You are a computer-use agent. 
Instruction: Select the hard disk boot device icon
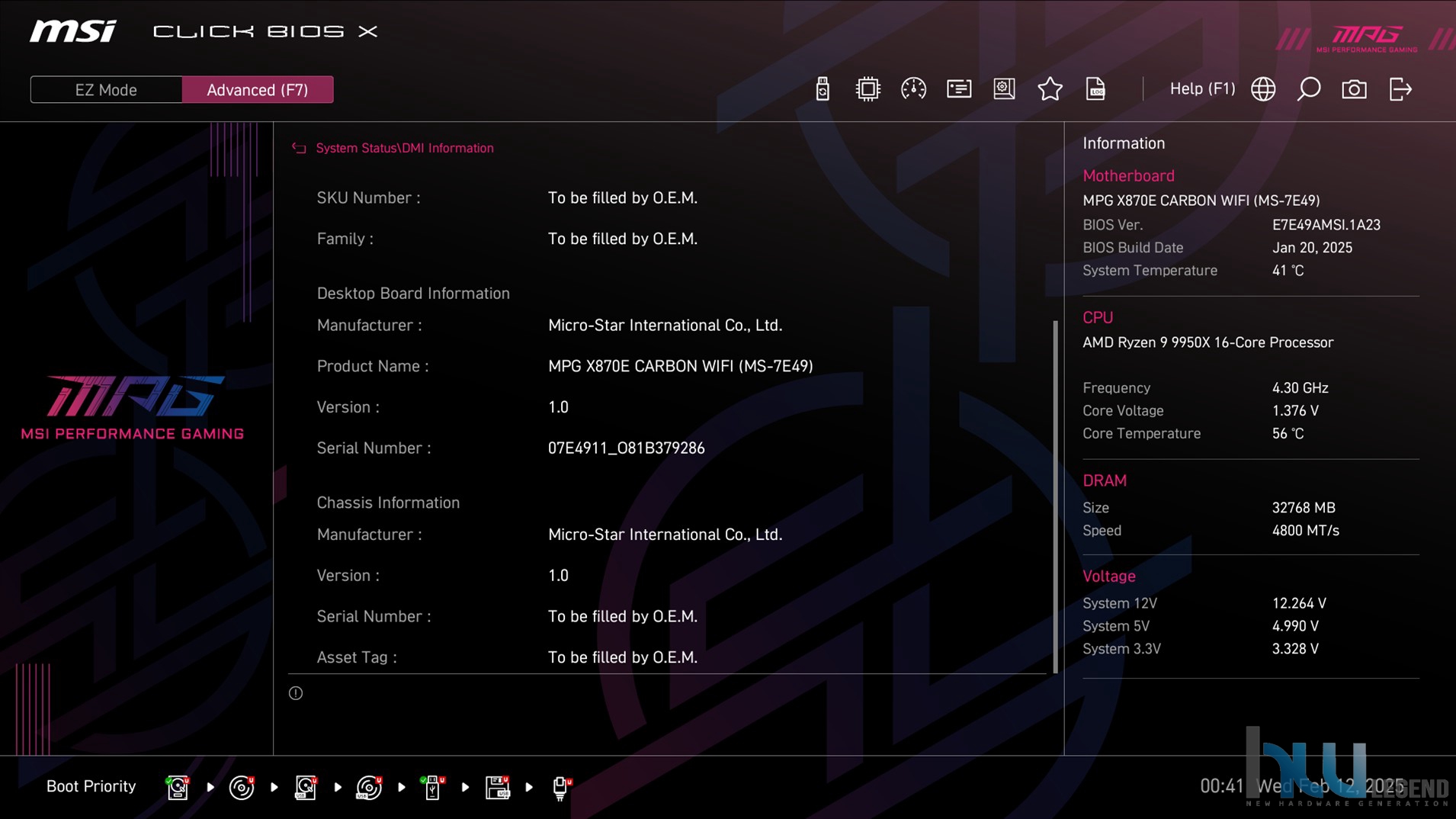pyautogui.click(x=177, y=787)
